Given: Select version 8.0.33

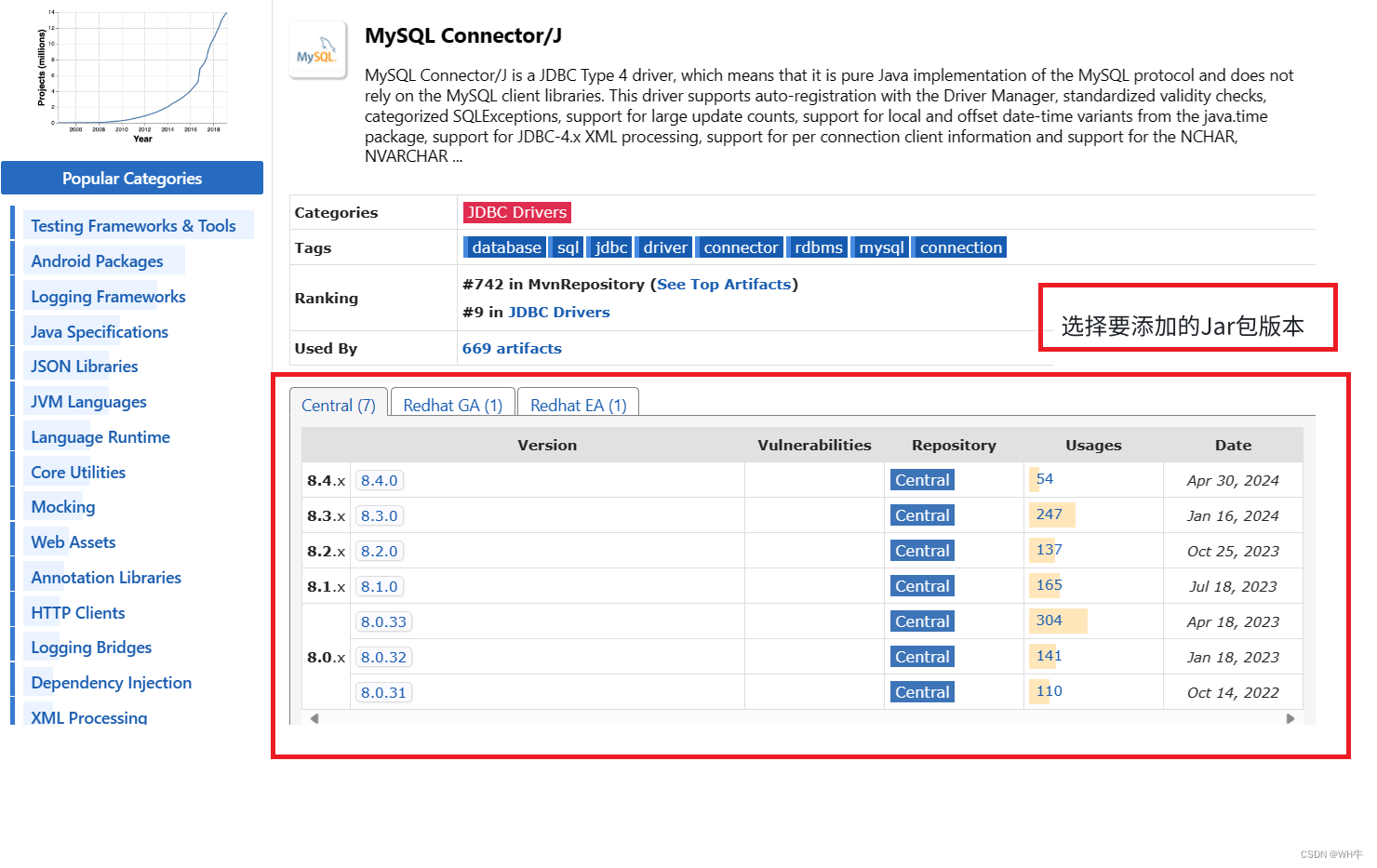Looking at the screenshot, I should pyautogui.click(x=384, y=622).
